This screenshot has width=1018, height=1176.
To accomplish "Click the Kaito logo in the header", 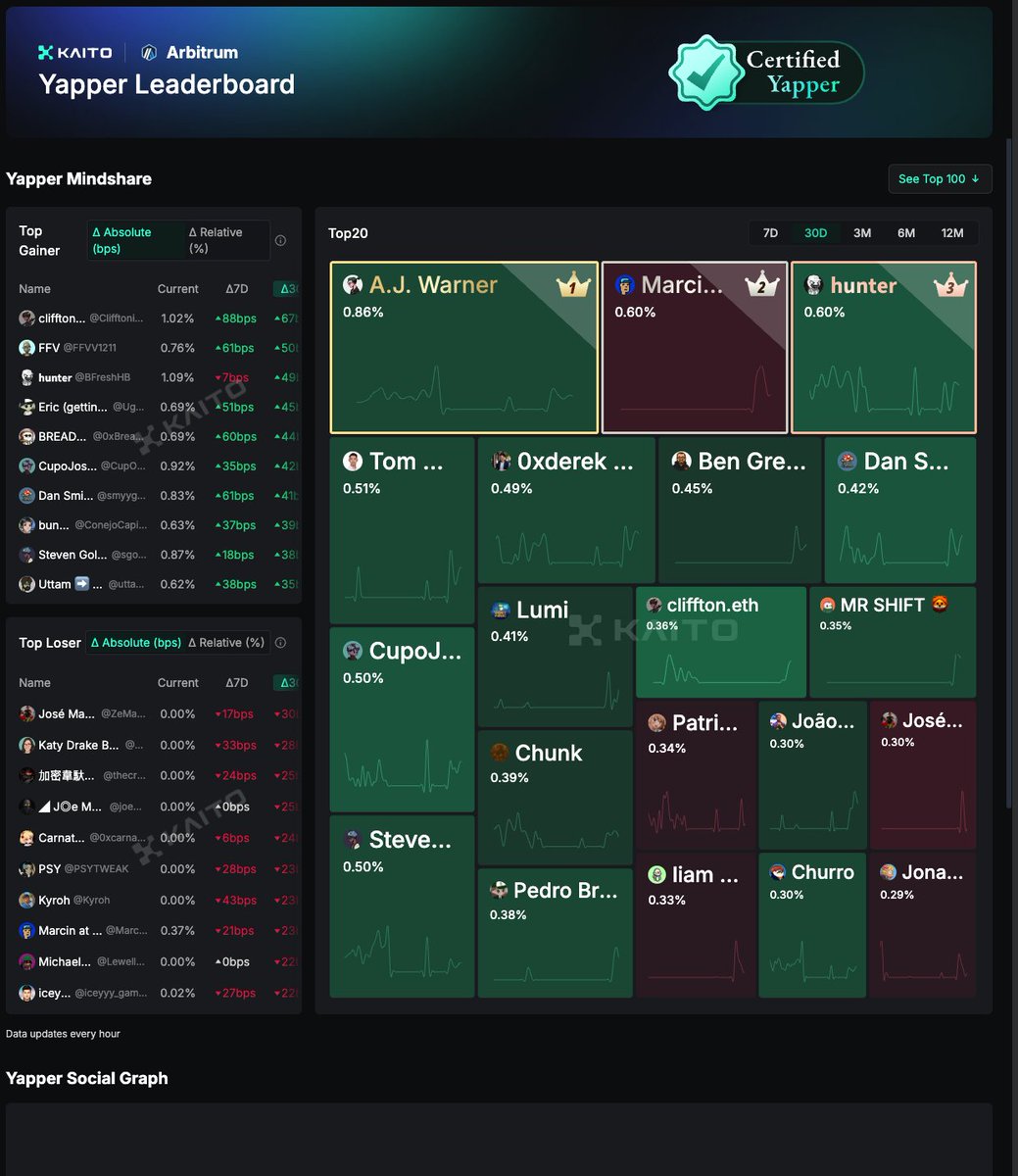I will 74,52.
